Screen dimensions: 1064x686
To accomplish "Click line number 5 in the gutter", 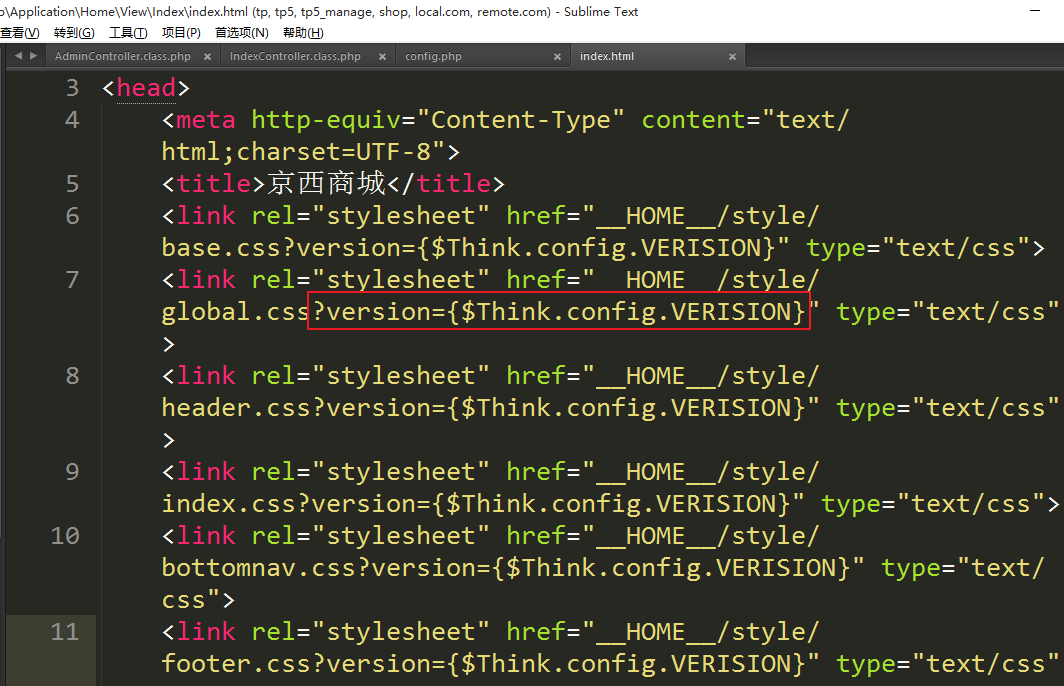I will tap(71, 184).
